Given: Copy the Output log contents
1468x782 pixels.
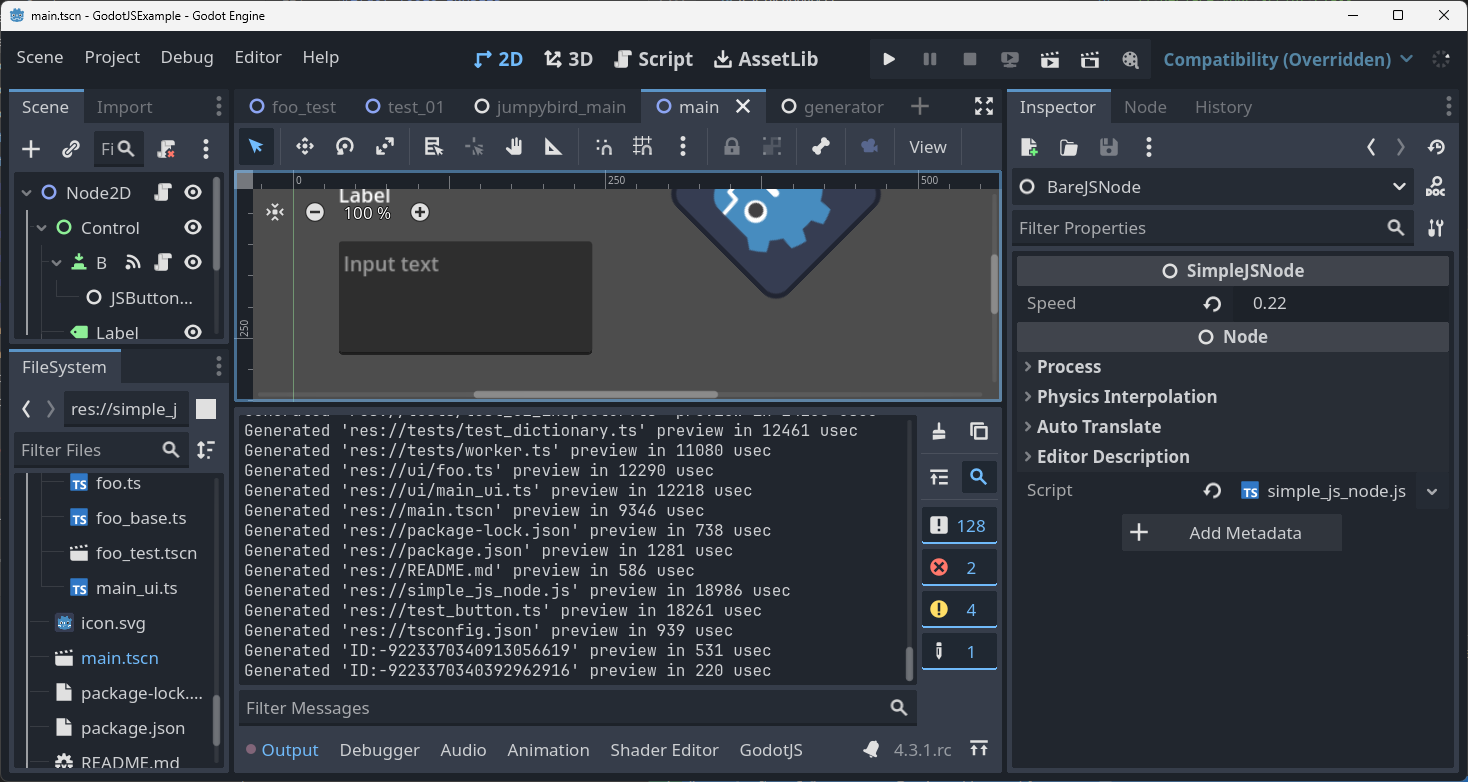Looking at the screenshot, I should (978, 431).
